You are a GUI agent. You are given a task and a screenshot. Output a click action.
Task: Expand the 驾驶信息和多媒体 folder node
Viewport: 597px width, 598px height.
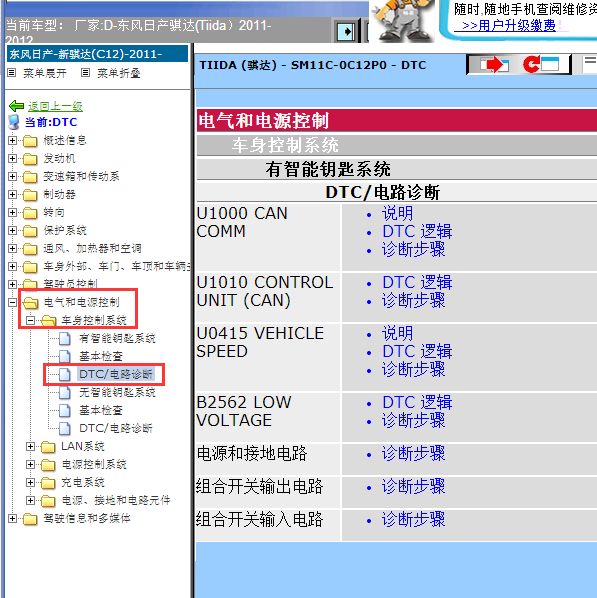12,518
